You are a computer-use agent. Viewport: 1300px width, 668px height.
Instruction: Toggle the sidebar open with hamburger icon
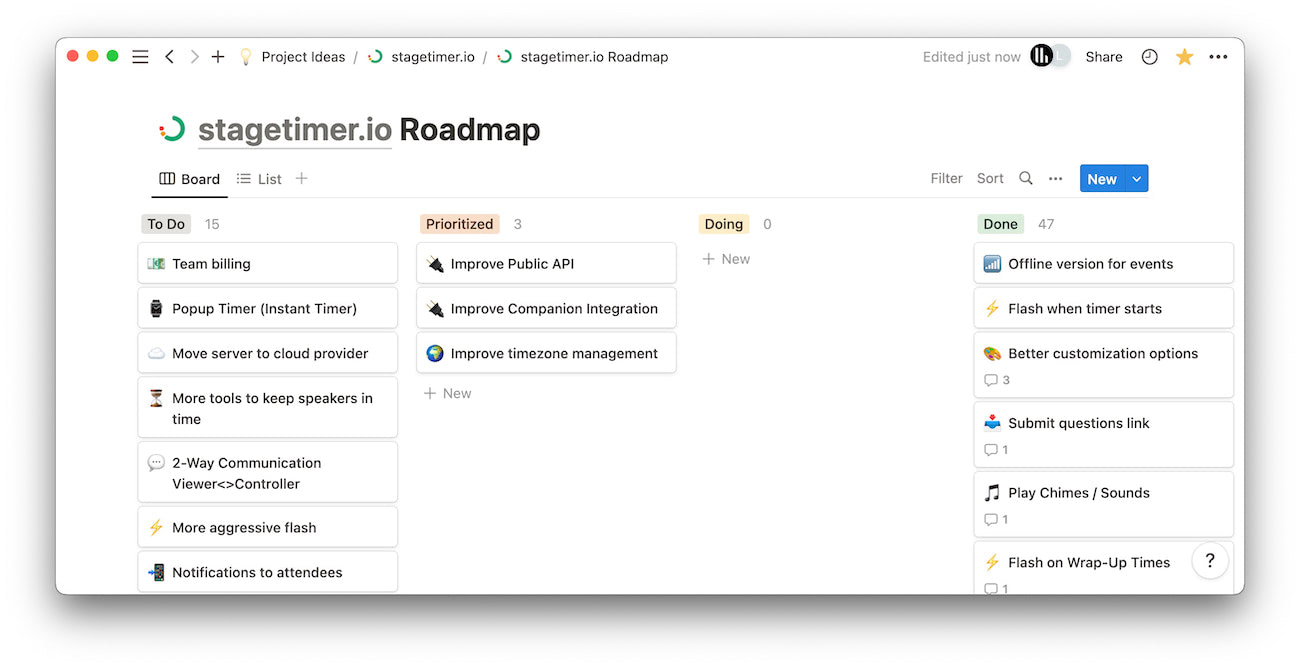tap(140, 56)
